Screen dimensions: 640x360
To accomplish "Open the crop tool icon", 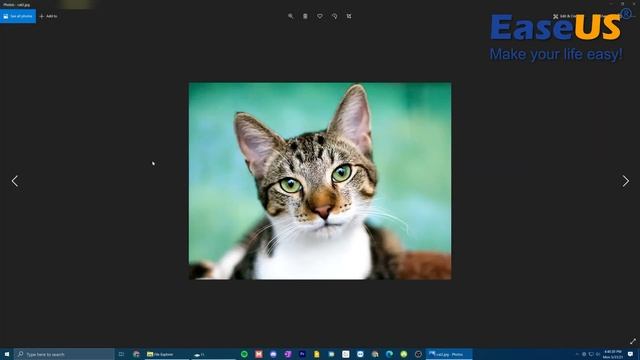I will pyautogui.click(x=349, y=16).
